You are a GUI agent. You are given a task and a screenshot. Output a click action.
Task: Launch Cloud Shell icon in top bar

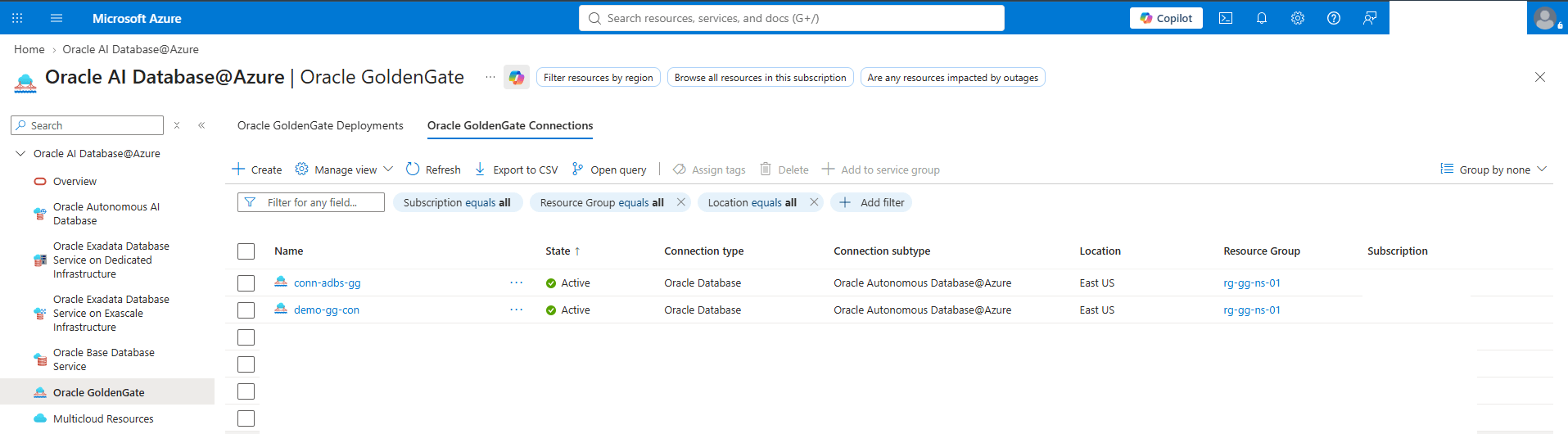click(x=1226, y=18)
